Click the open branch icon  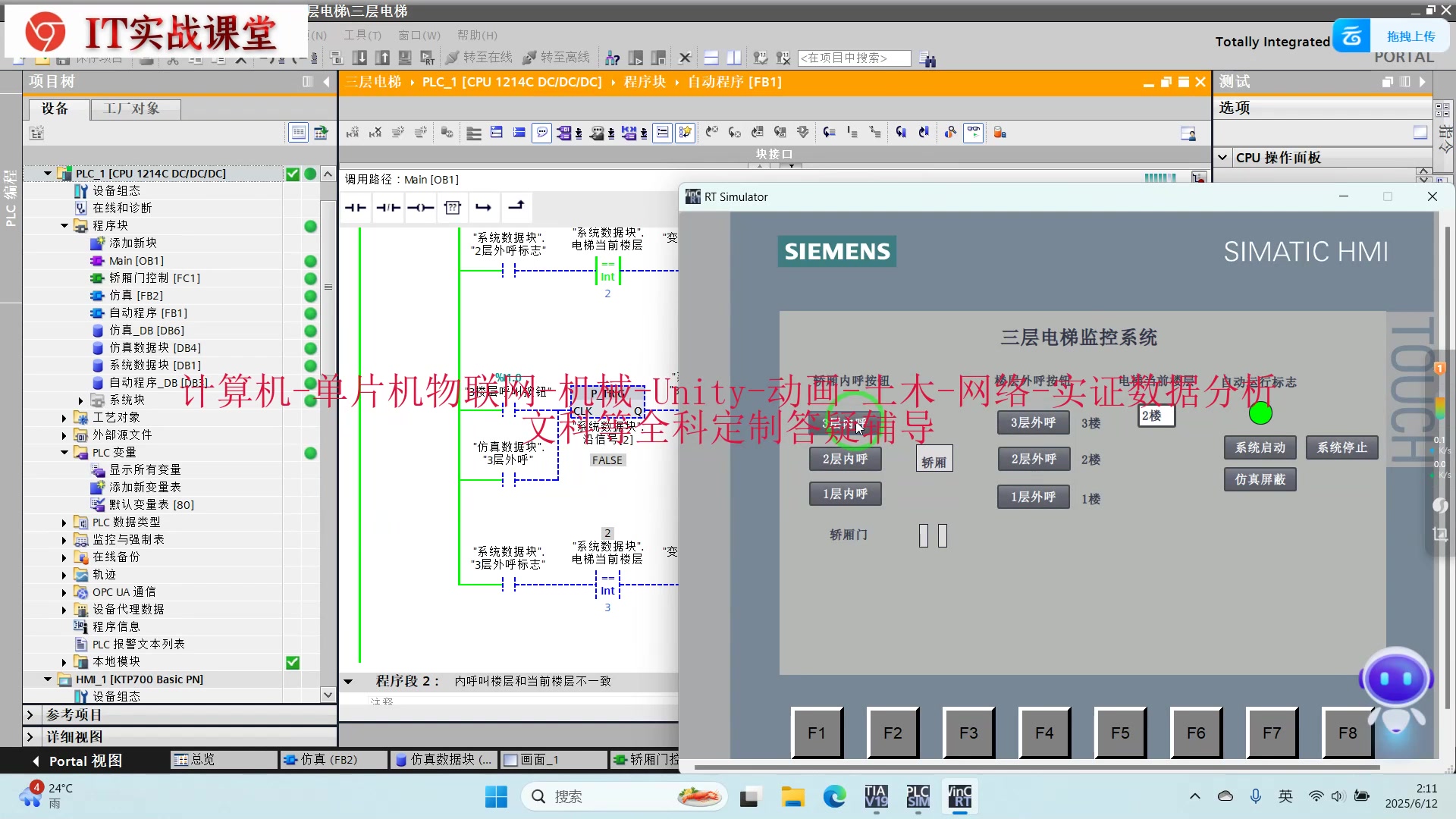pyautogui.click(x=484, y=207)
